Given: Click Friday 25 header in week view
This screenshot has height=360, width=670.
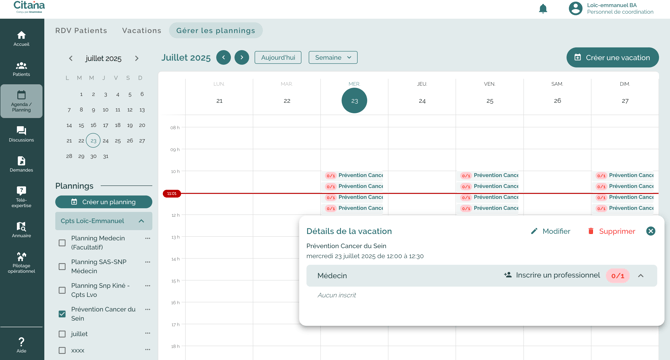Looking at the screenshot, I should click(490, 101).
